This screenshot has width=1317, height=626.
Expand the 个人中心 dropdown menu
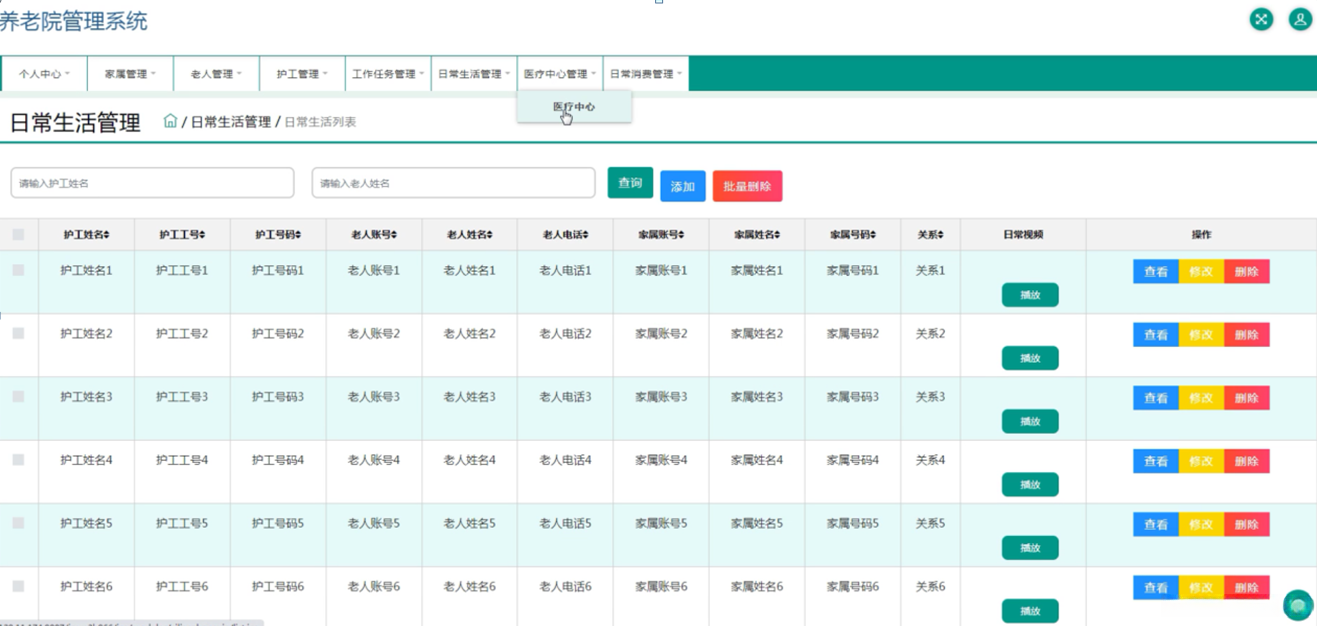click(x=44, y=74)
